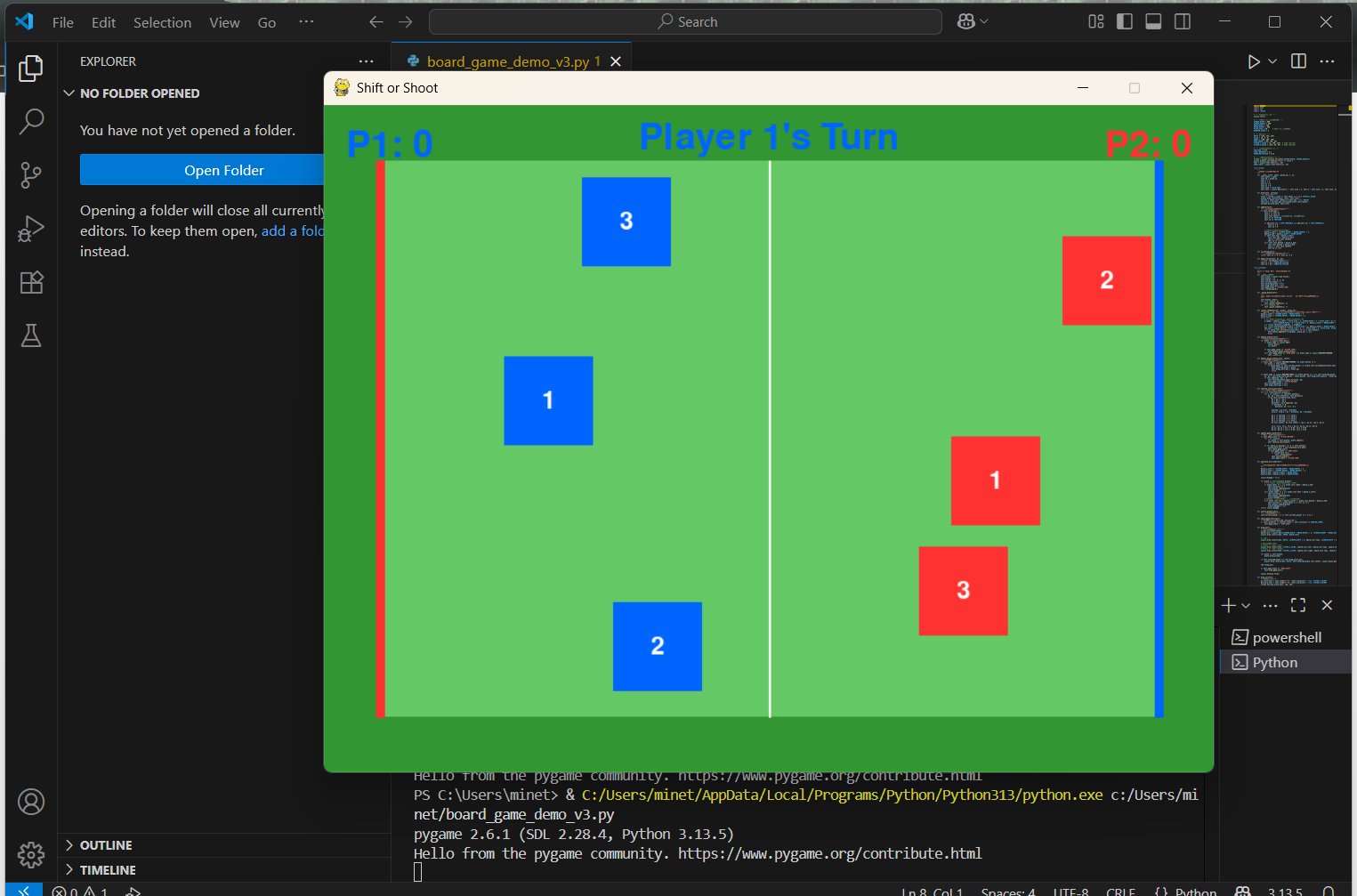Close the terminal panel

(x=1328, y=605)
